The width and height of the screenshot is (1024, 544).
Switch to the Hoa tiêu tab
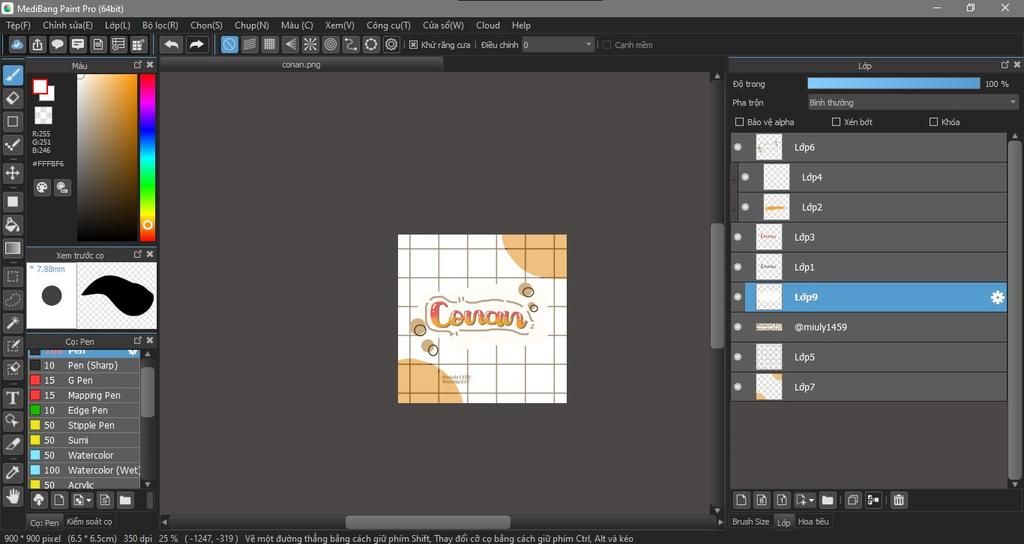point(813,521)
